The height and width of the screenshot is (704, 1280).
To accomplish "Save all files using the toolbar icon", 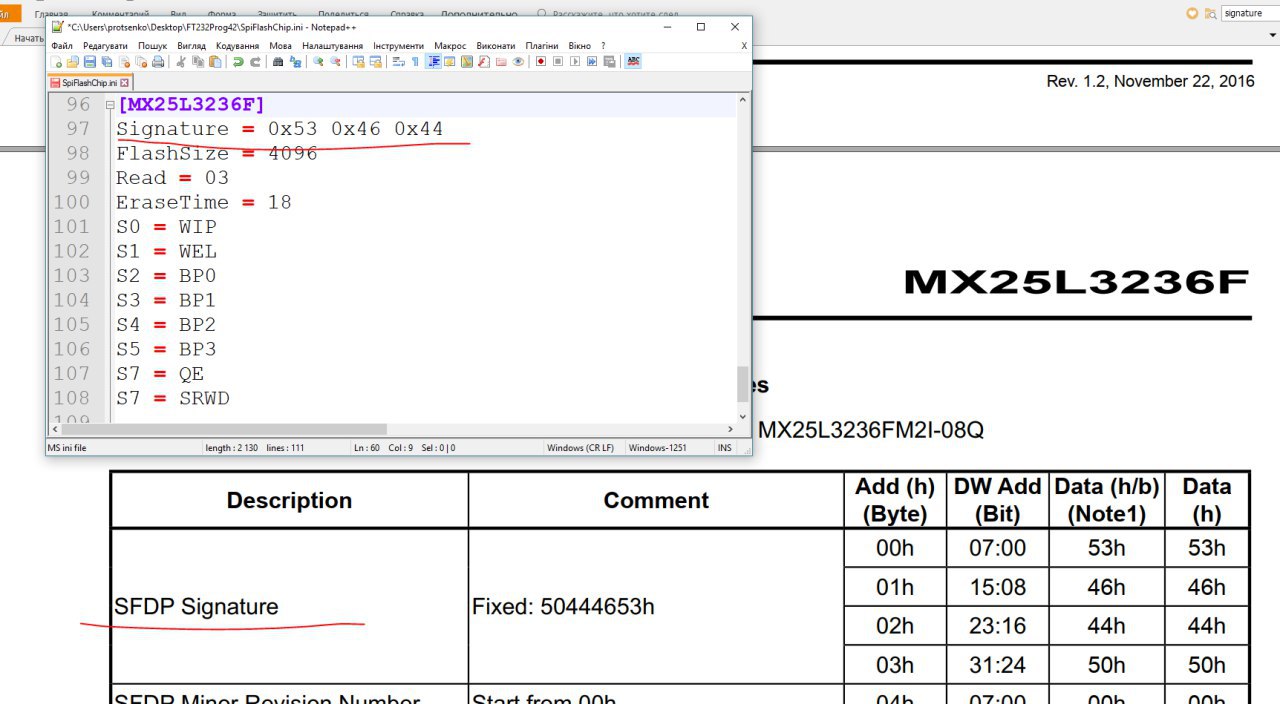I will [107, 62].
